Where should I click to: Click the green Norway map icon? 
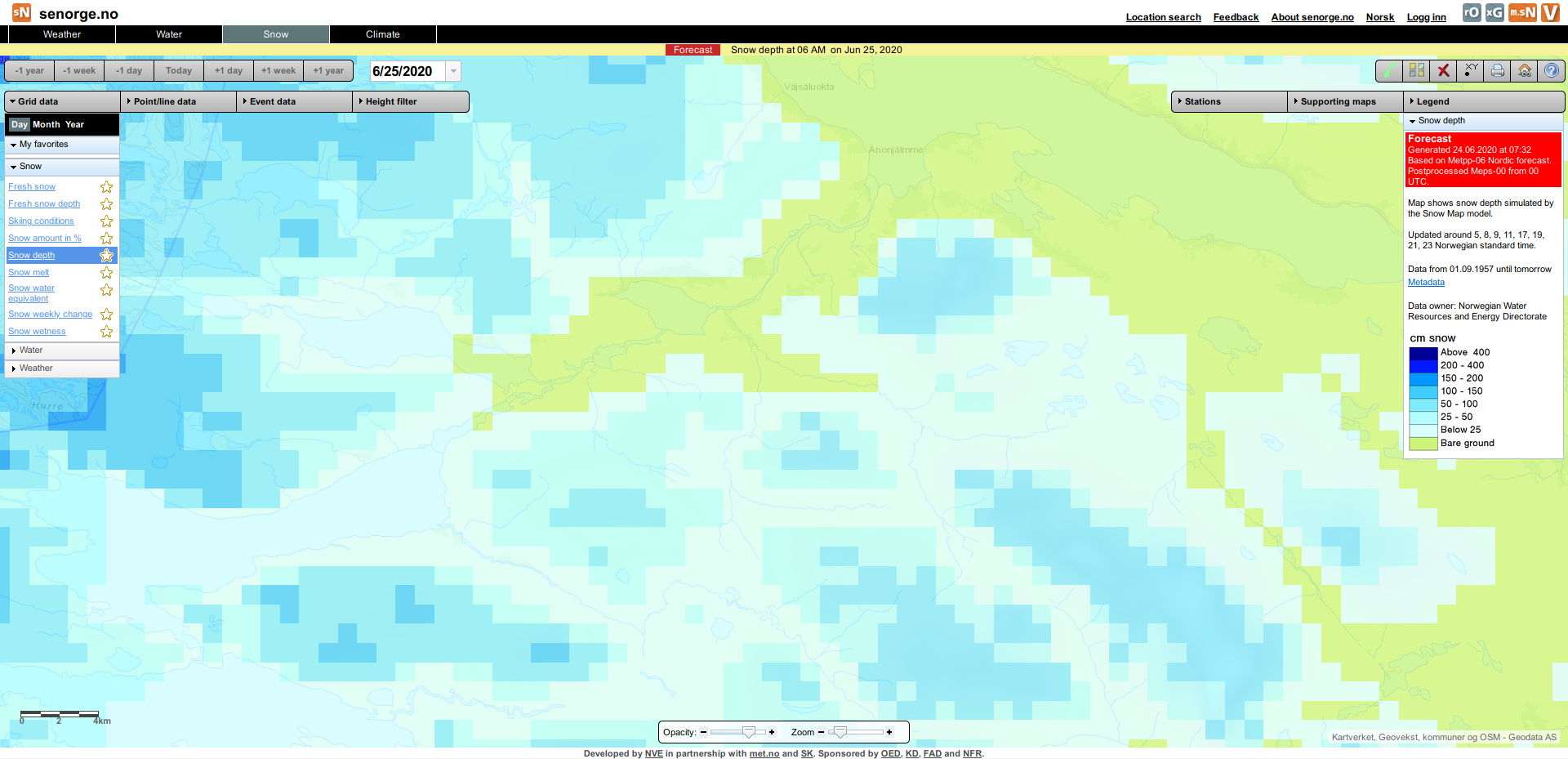pyautogui.click(x=1389, y=71)
